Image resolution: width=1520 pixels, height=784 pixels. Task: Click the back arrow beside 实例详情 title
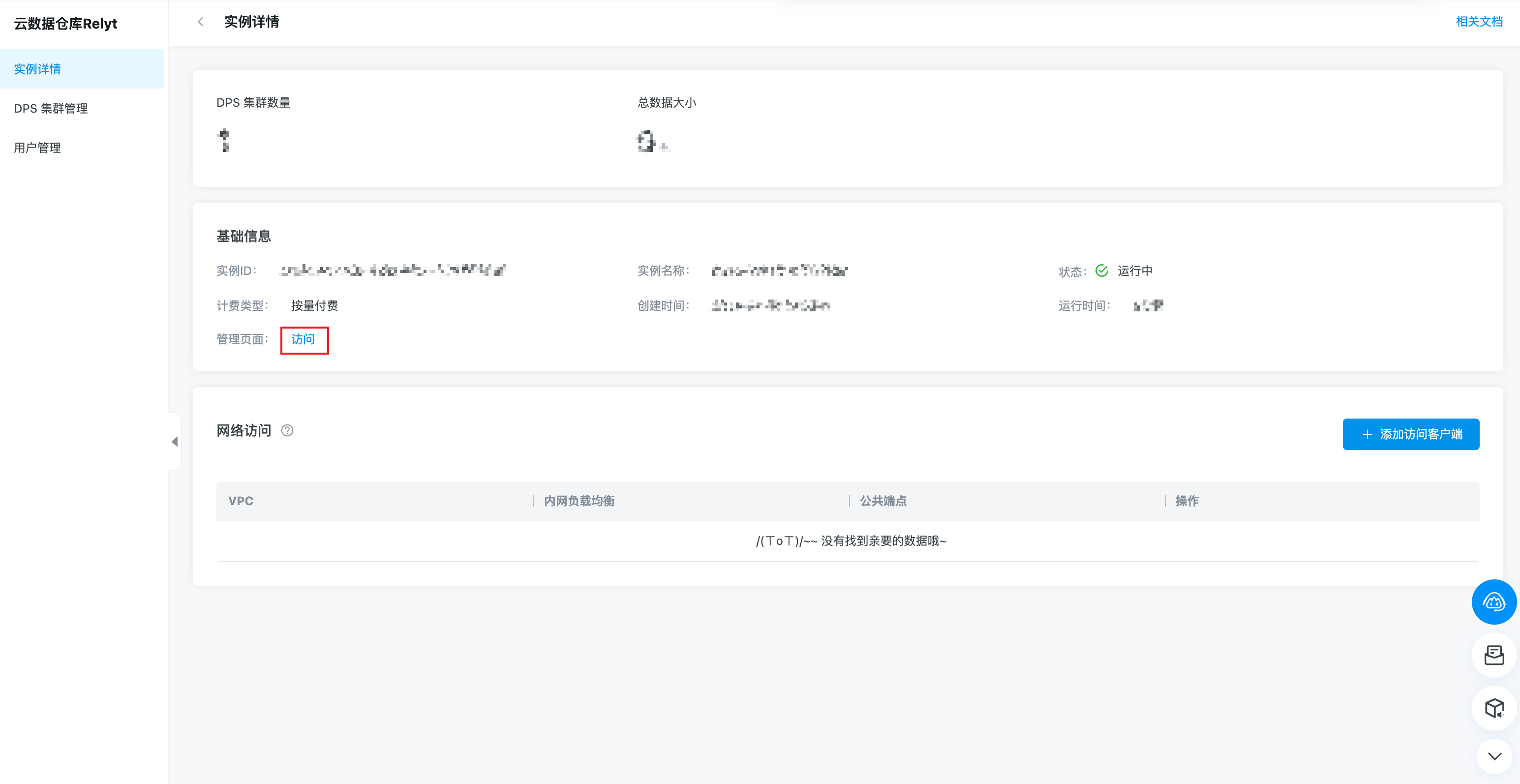(201, 22)
